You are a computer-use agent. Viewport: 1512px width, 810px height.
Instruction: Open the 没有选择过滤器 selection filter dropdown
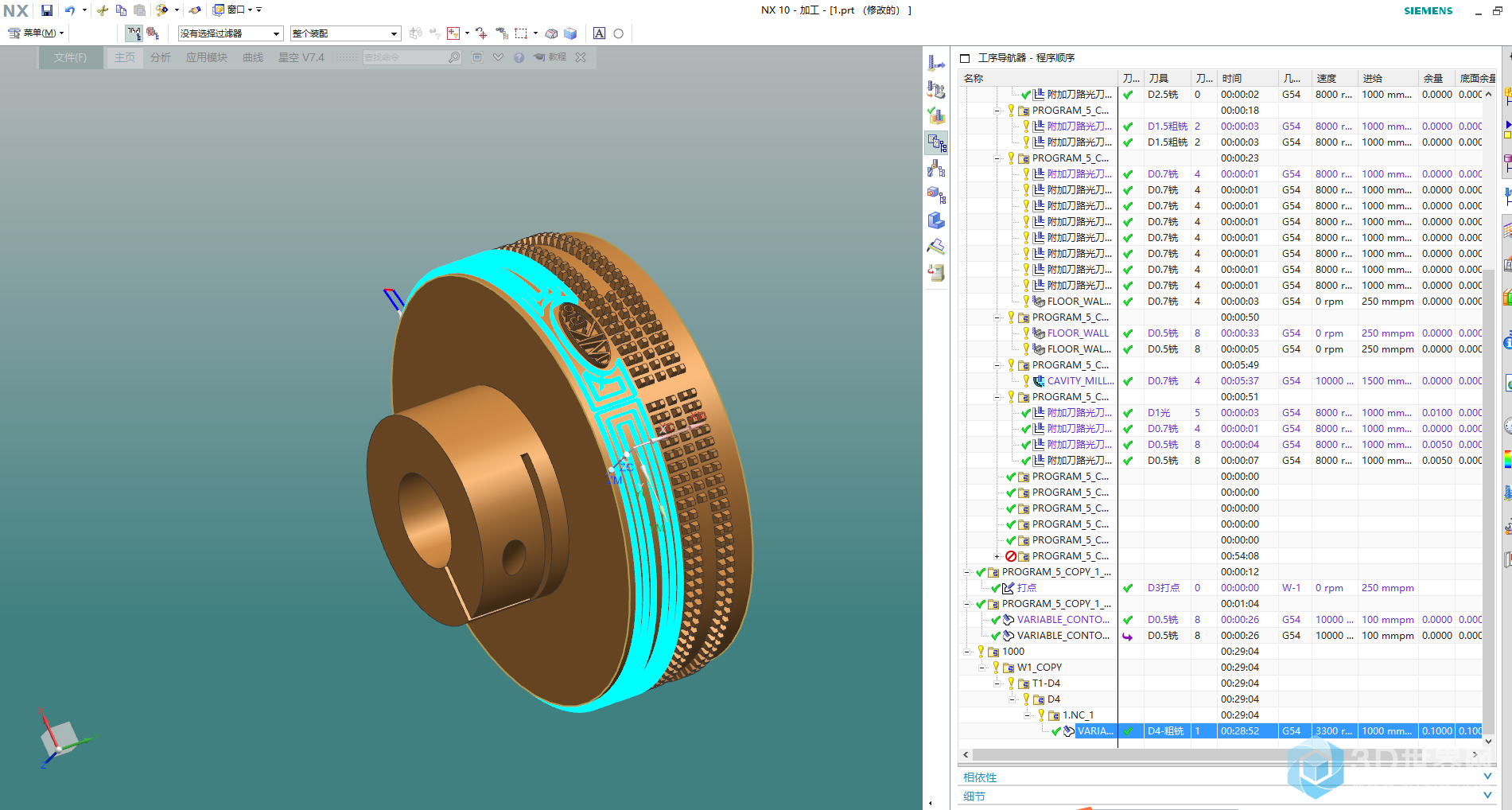pyautogui.click(x=231, y=33)
